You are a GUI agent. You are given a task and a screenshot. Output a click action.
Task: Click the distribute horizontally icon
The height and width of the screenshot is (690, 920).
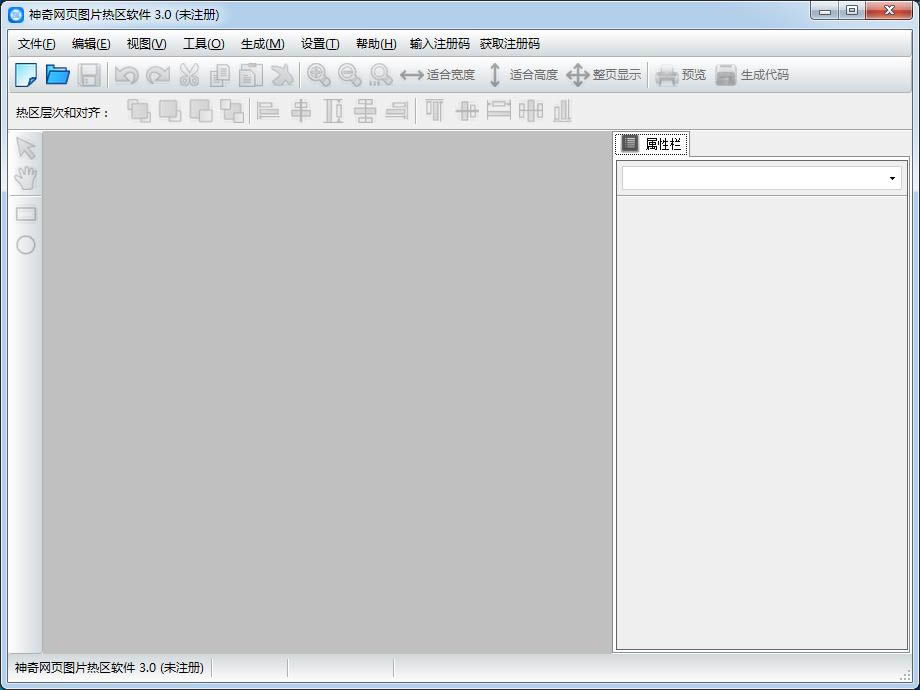(364, 110)
